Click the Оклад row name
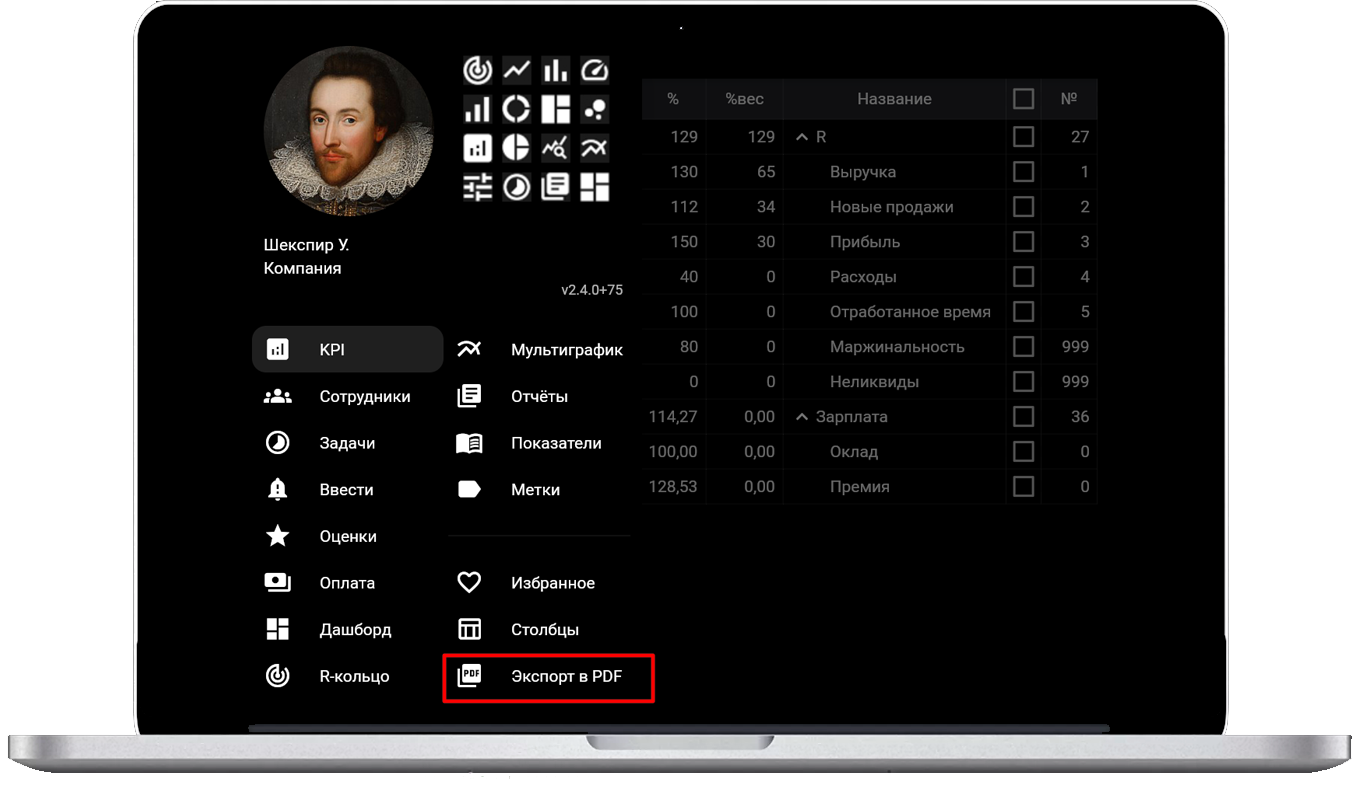 point(854,452)
